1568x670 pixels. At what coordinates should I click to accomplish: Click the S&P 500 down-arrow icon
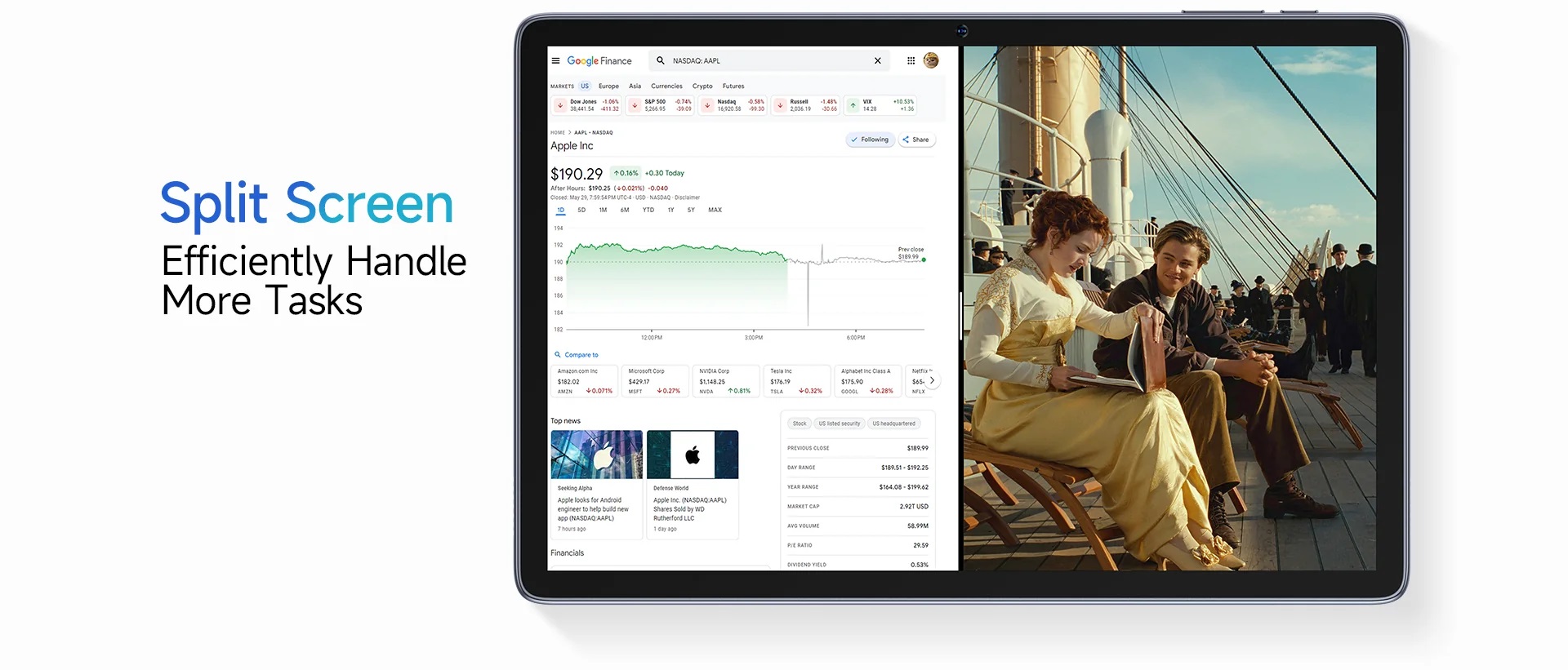click(635, 105)
